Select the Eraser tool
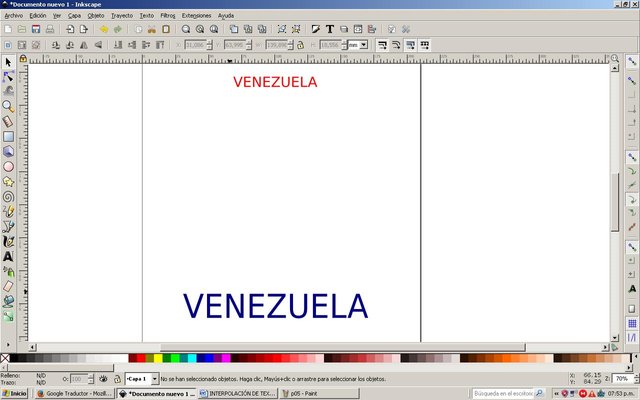The width and height of the screenshot is (640, 400). tap(8, 287)
